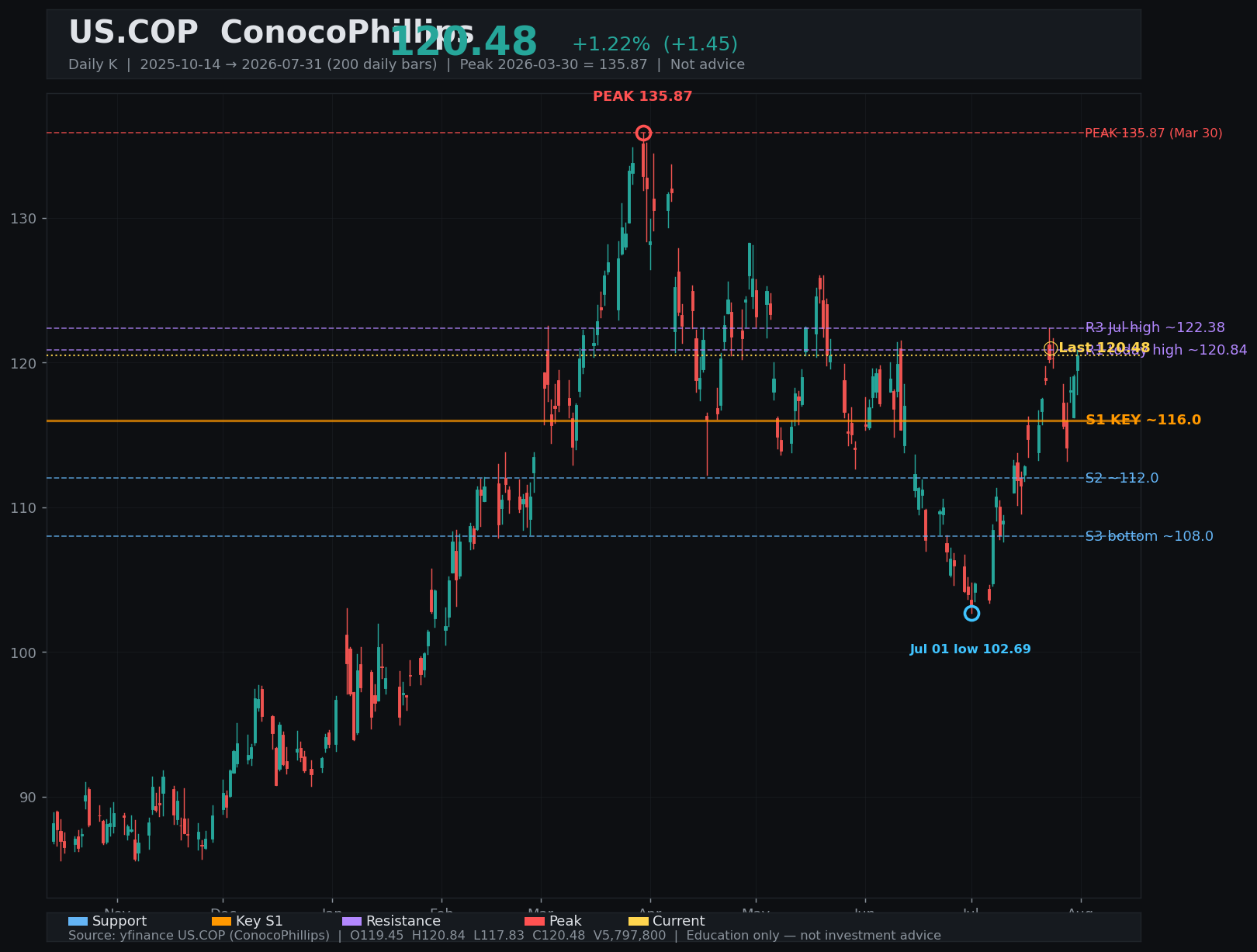Click the "R3 Jul high ~122.38" resistance label
The width and height of the screenshot is (1257, 952).
click(1155, 327)
